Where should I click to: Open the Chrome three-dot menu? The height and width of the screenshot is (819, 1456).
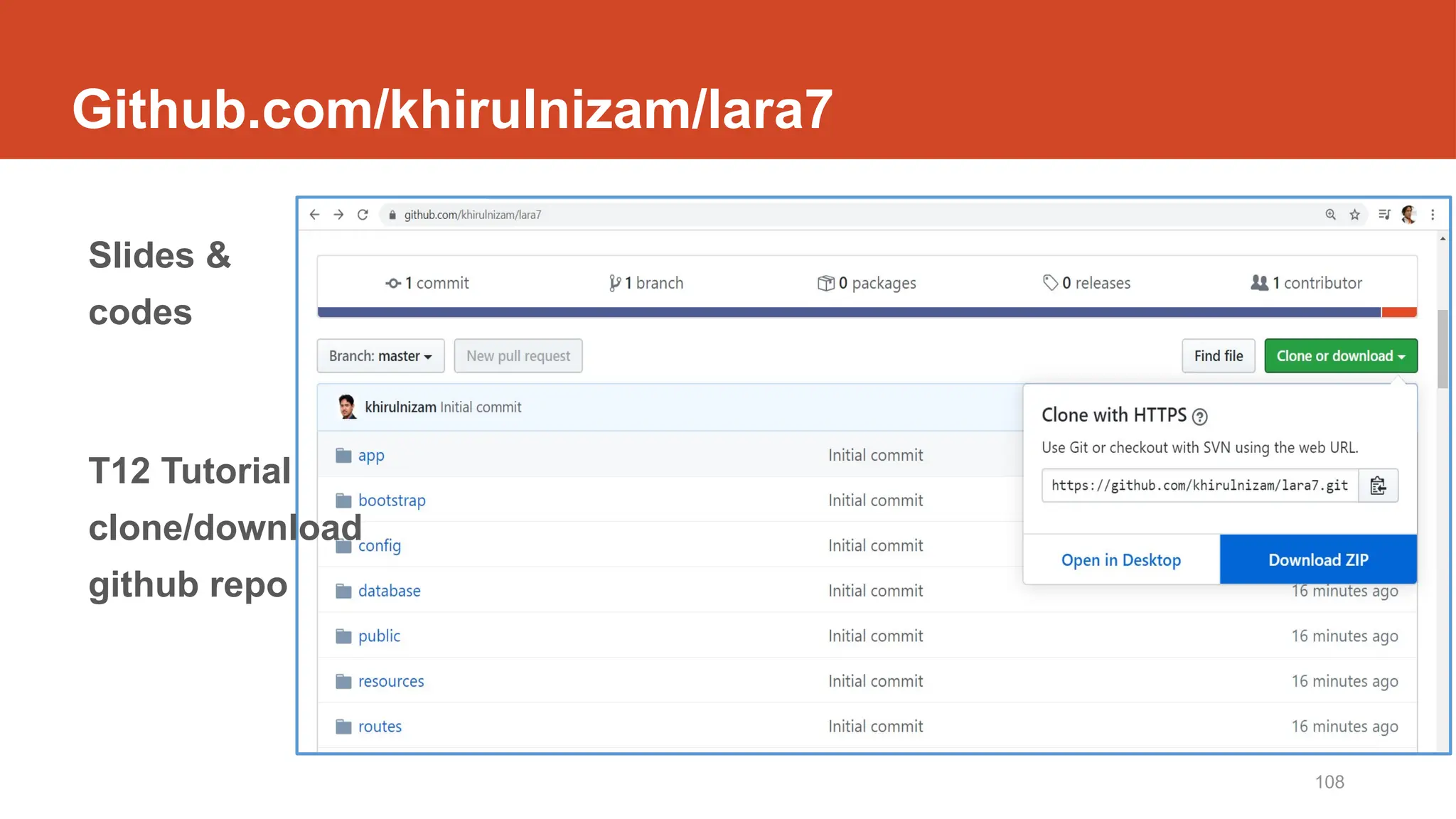pos(1433,215)
